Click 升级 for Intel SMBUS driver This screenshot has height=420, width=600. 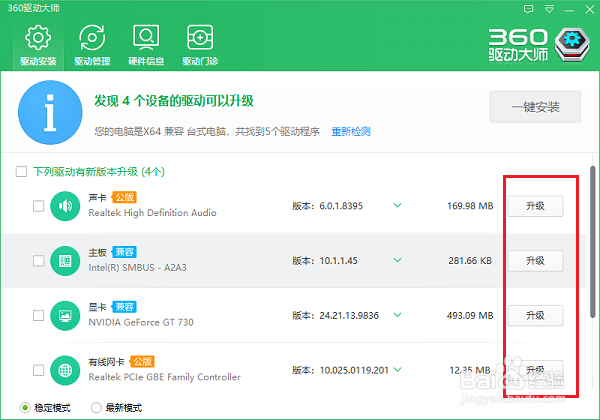(535, 261)
